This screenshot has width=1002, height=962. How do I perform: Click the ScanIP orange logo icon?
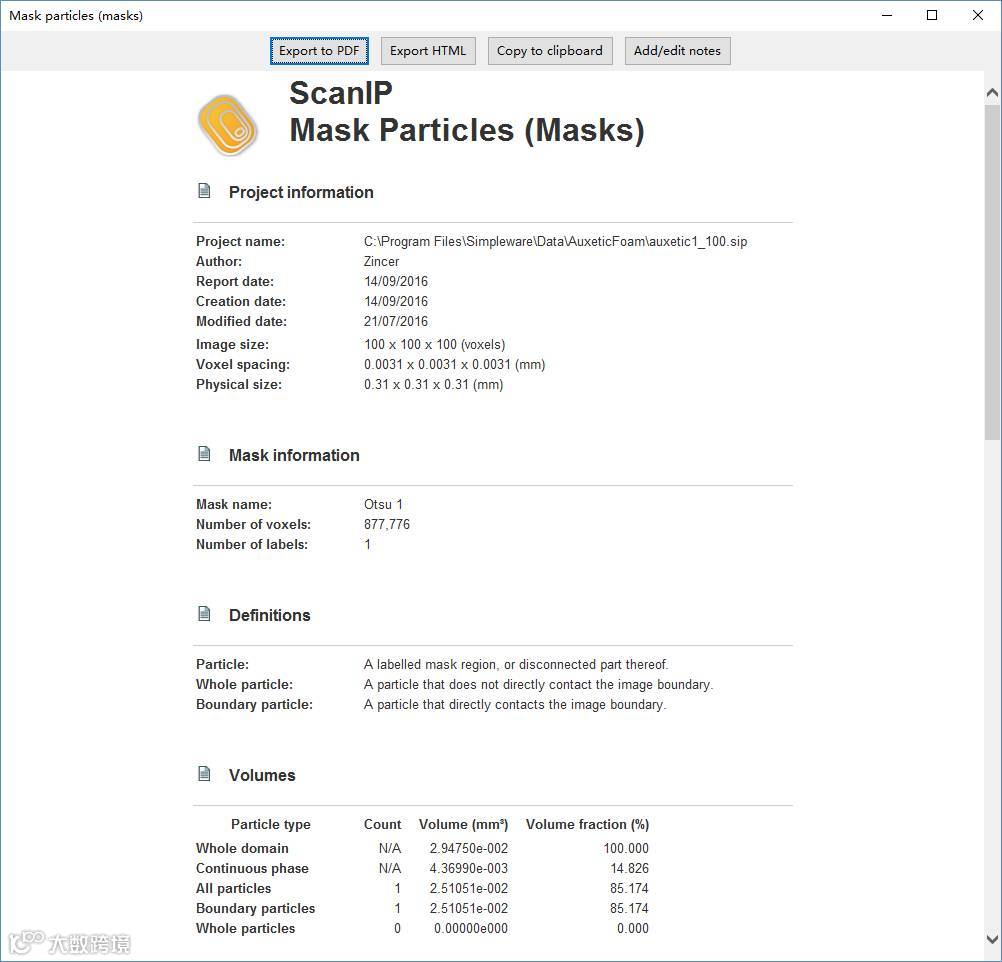228,125
